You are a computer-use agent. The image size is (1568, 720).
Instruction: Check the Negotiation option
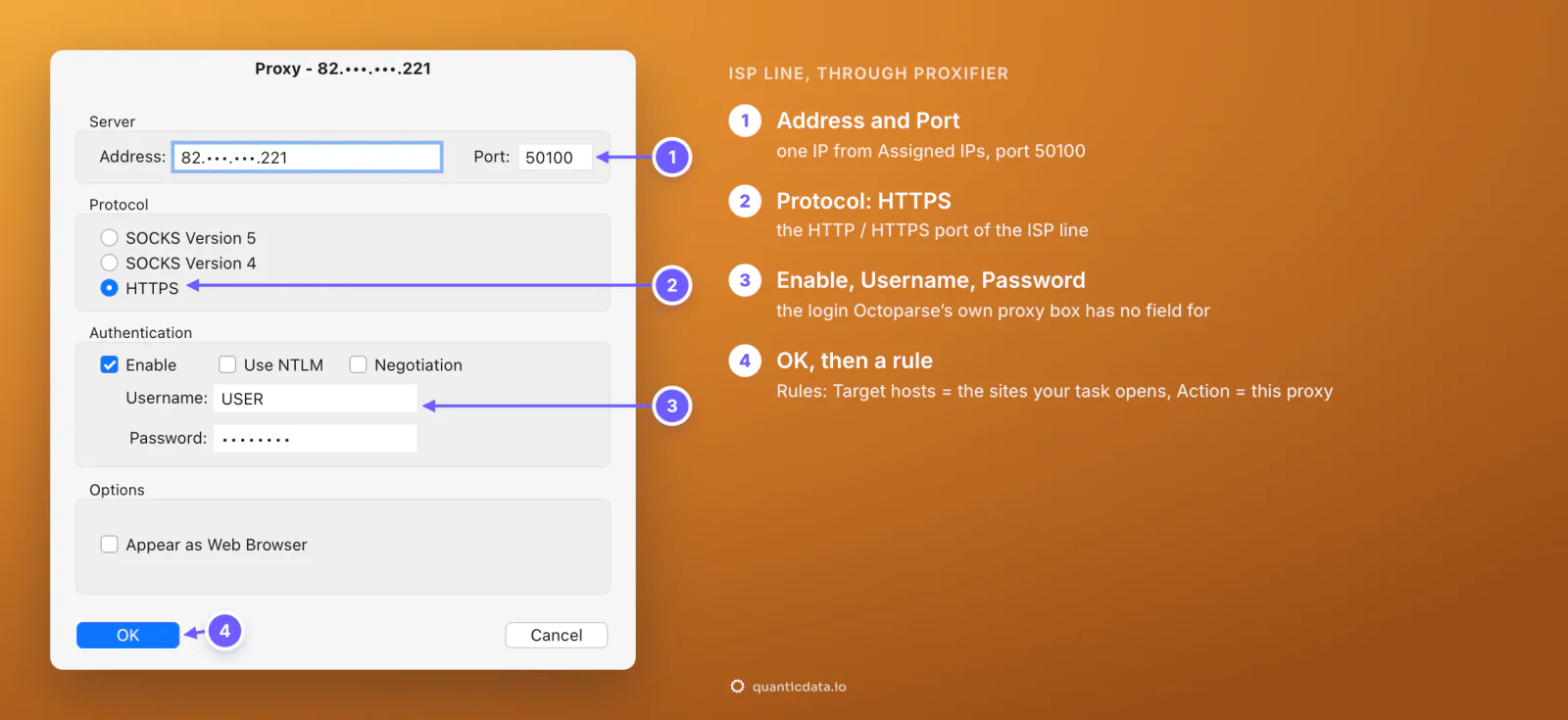358,364
